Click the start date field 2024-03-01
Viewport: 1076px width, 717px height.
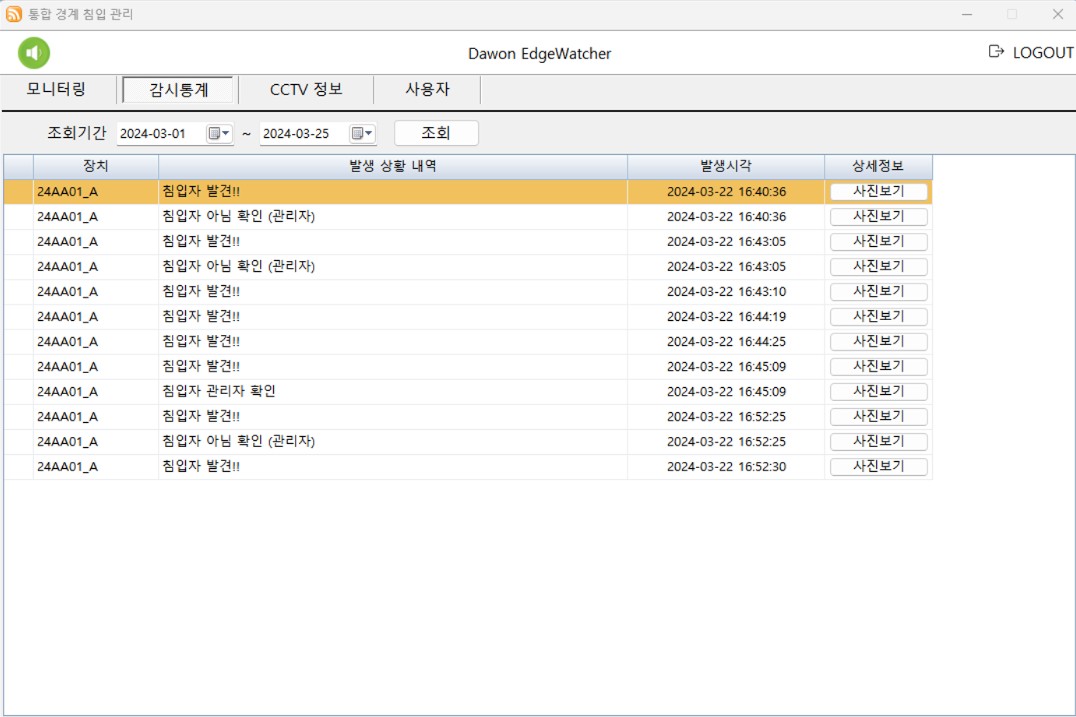click(160, 134)
